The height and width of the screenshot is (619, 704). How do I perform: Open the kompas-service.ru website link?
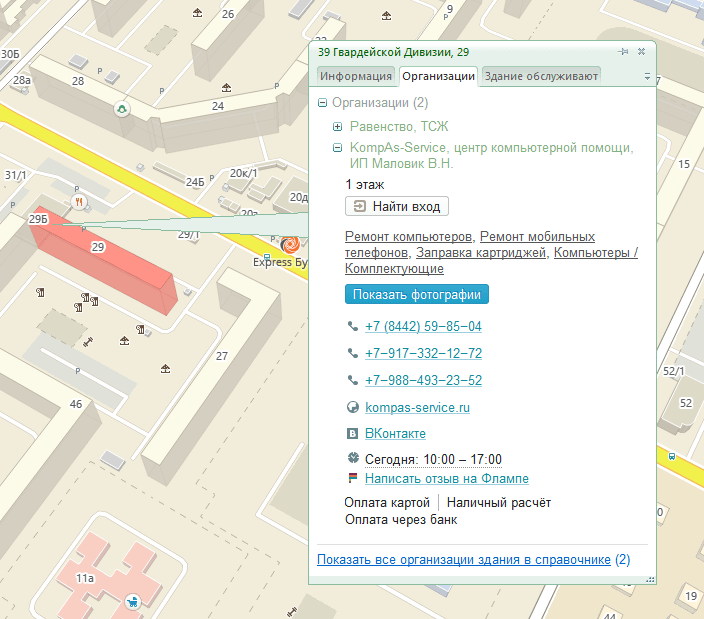[x=417, y=408]
